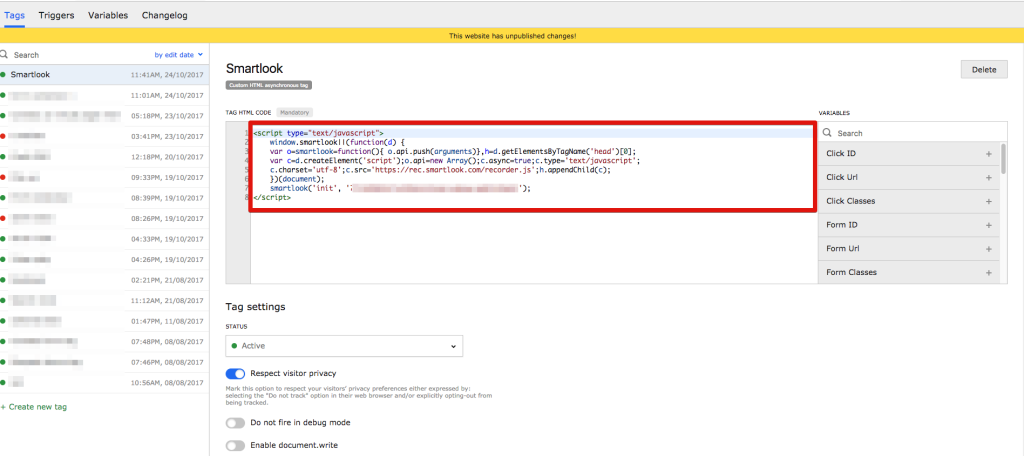Select the tag edited 11:01AM, 24/10/2017

[x=104, y=95]
